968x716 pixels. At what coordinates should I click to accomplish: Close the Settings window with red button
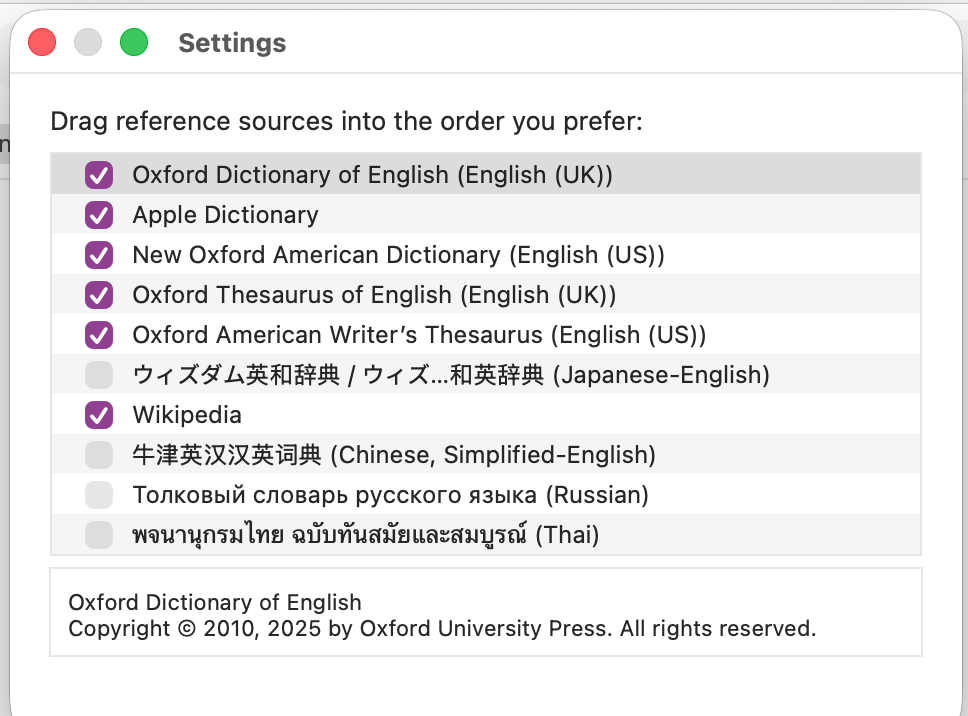click(x=42, y=43)
